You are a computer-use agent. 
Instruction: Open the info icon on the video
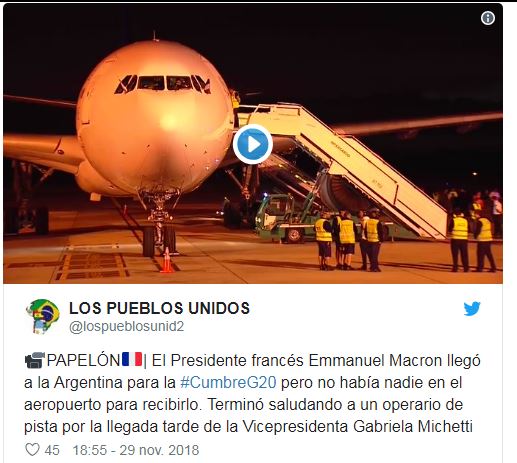(x=488, y=18)
